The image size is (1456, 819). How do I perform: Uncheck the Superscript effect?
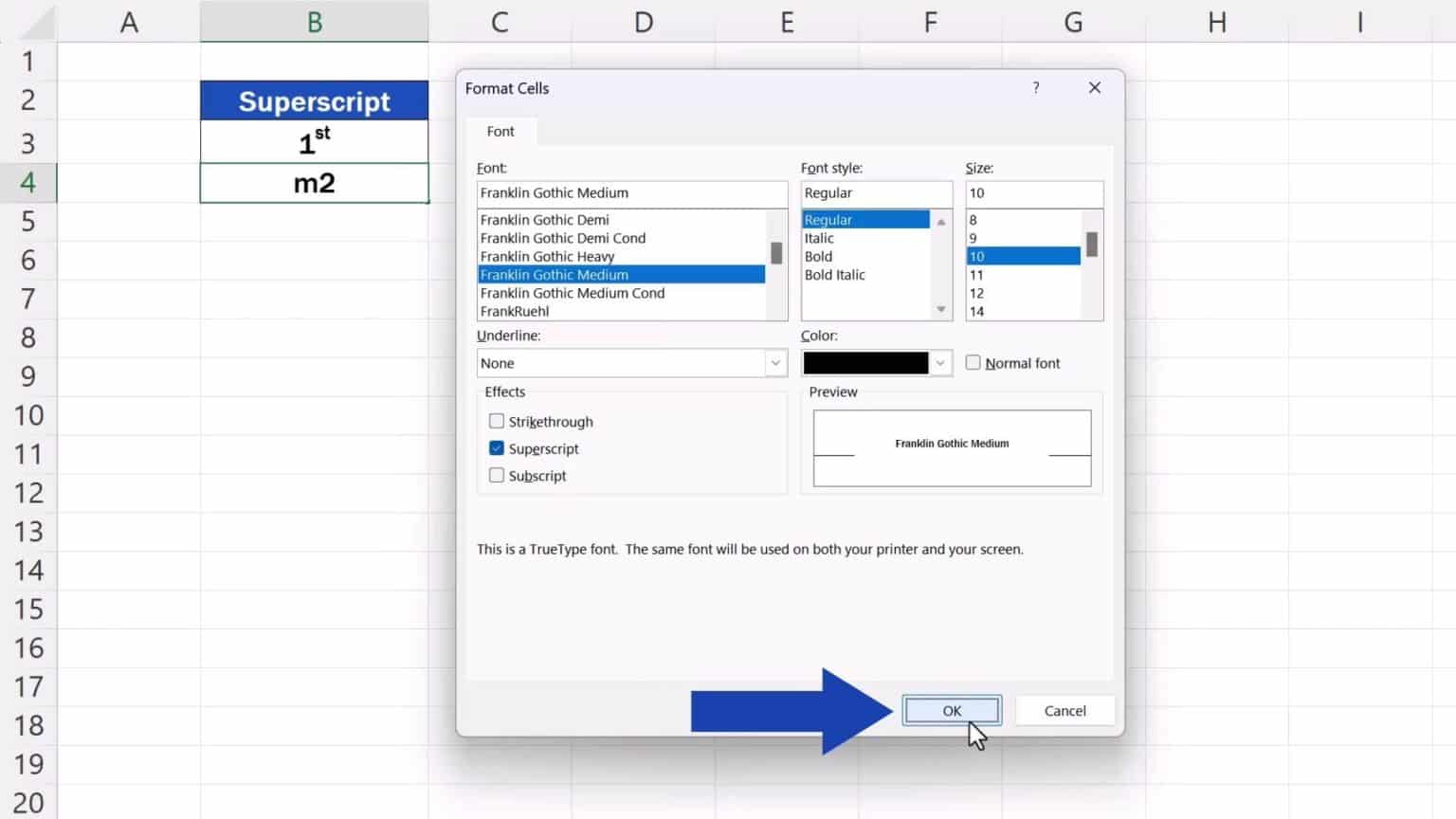(496, 448)
